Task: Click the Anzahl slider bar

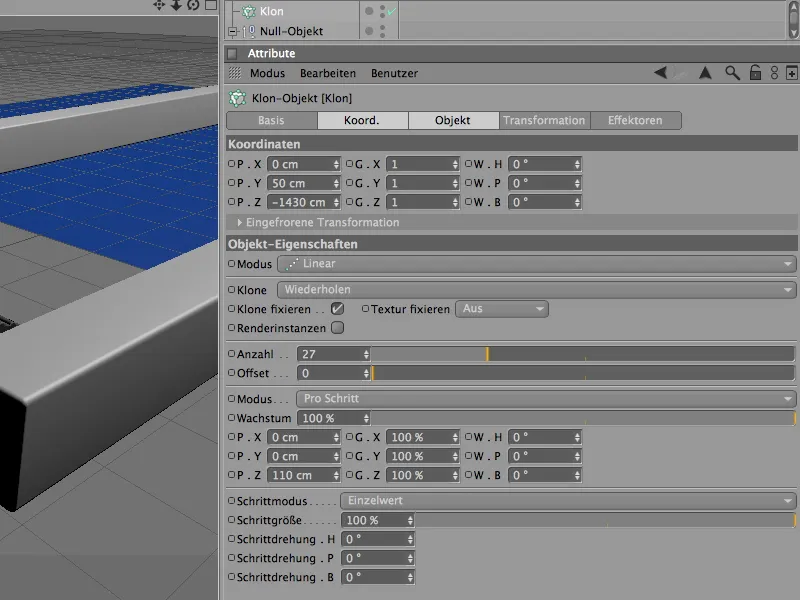Action: [583, 354]
